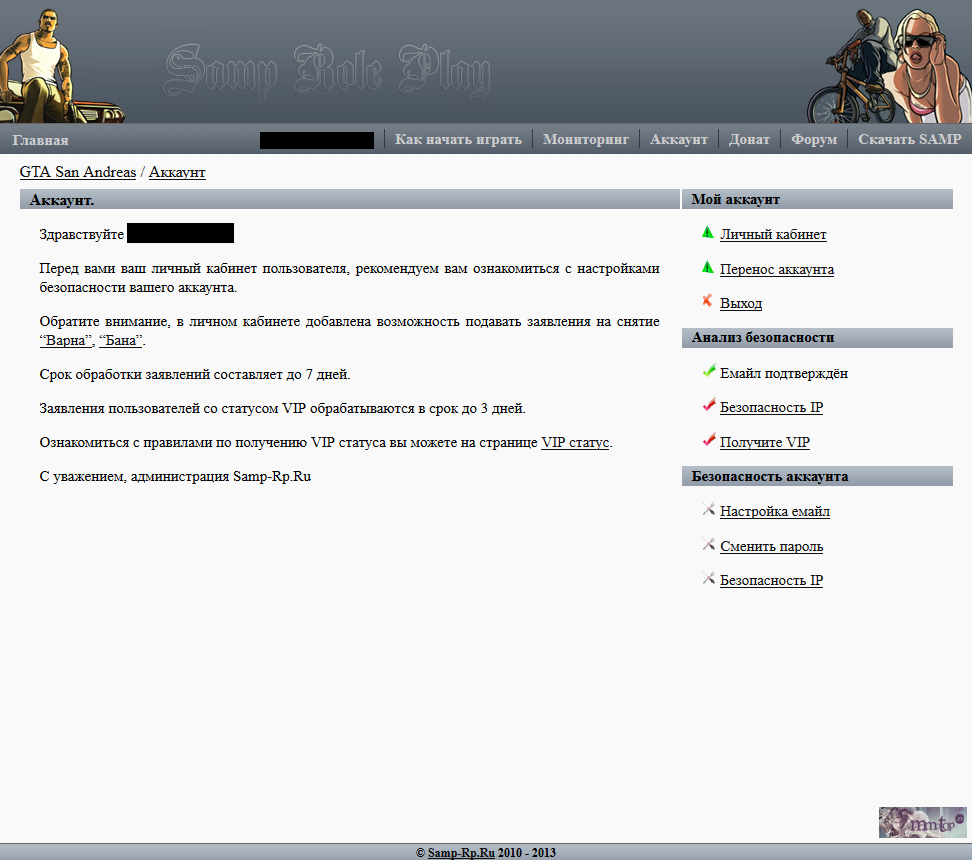Go to Как начать играть menu item
972x861 pixels.
coord(458,139)
